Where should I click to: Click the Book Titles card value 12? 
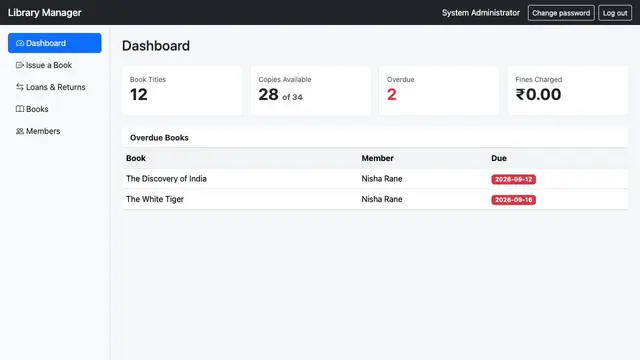(139, 95)
